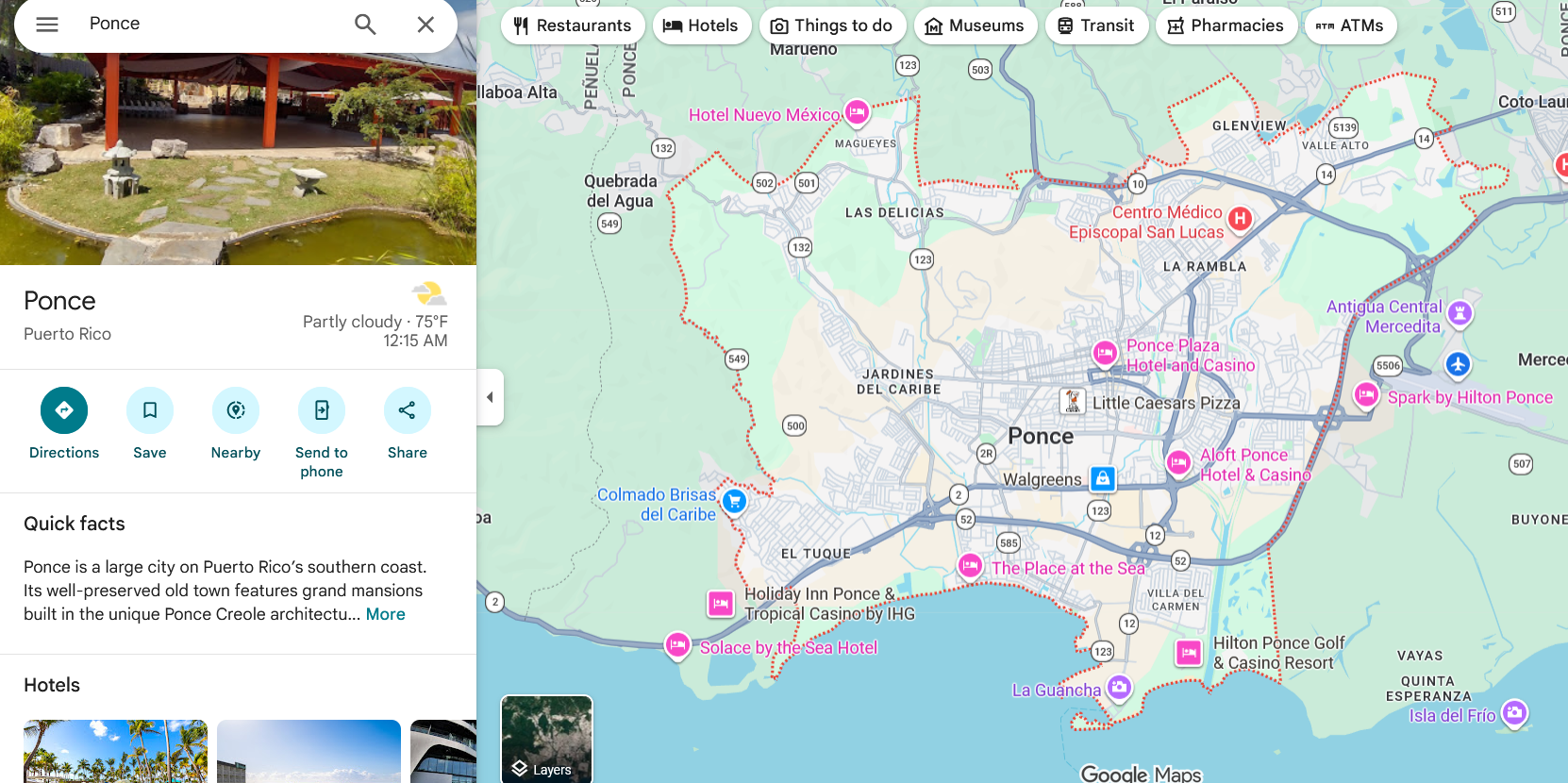Filter map by Museums

(976, 25)
